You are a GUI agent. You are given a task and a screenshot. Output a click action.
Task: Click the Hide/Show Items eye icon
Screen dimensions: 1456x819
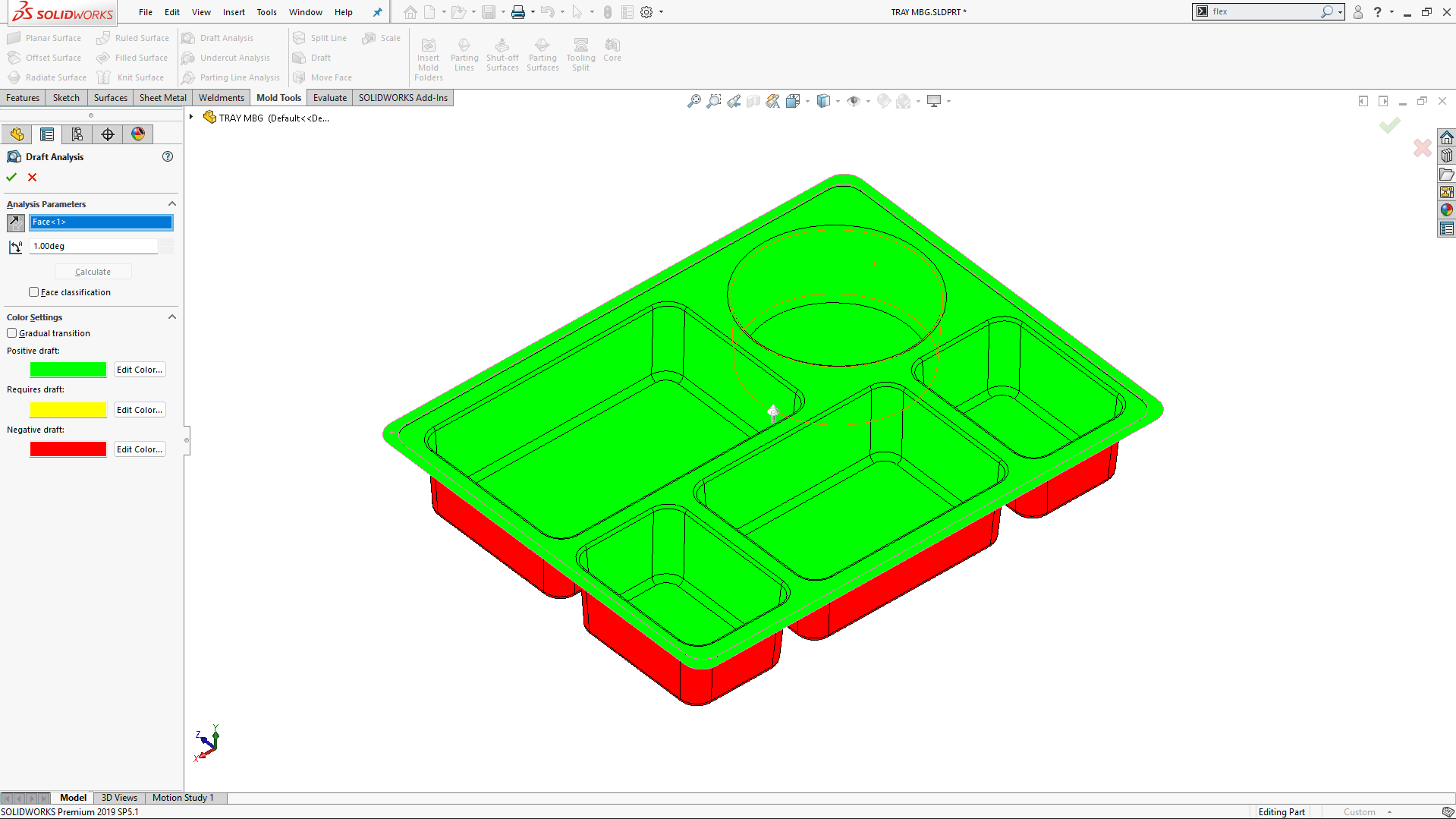(x=854, y=101)
